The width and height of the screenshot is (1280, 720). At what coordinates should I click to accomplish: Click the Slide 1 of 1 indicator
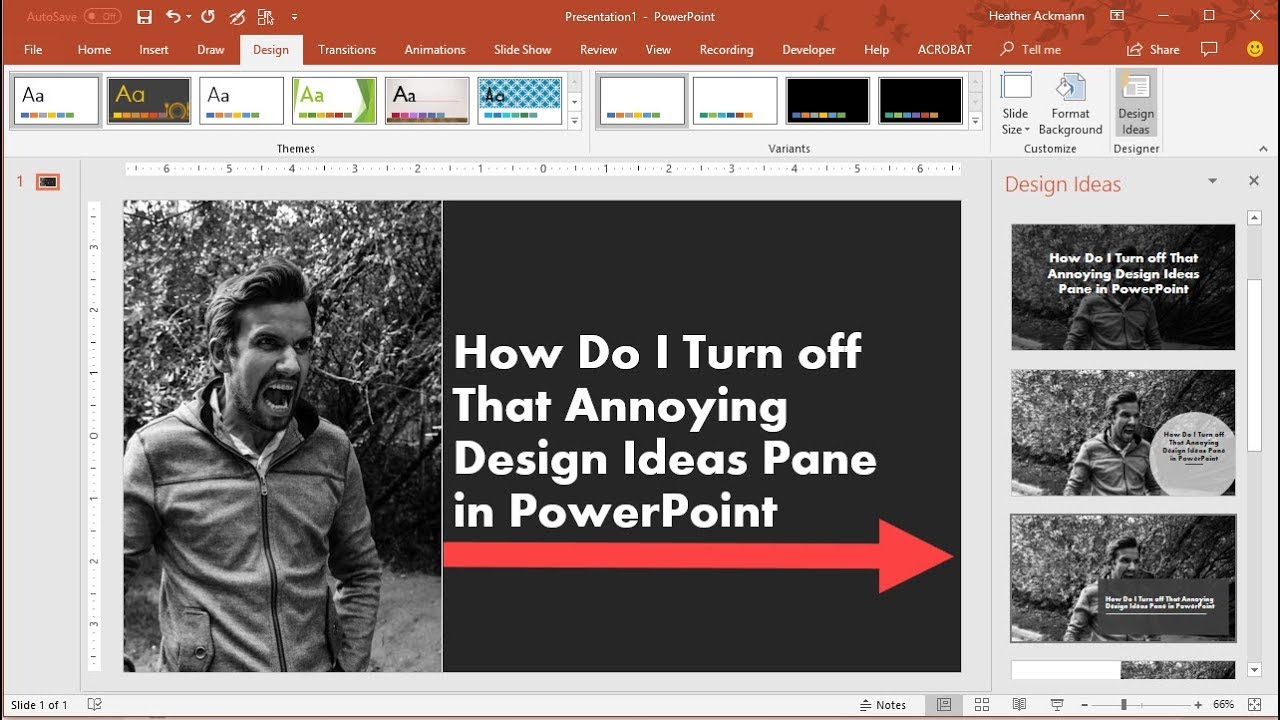[x=40, y=705]
